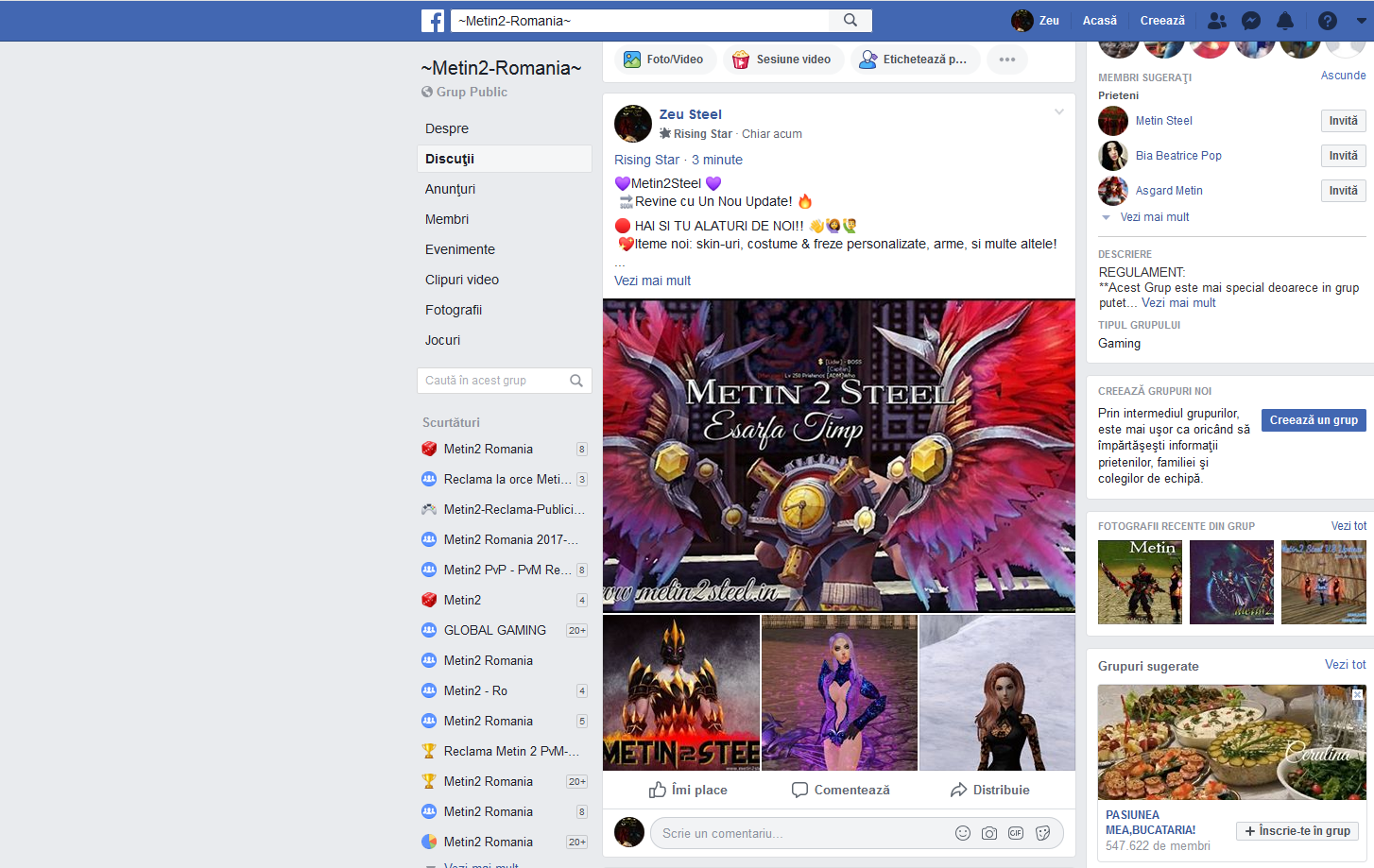This screenshot has width=1374, height=868.
Task: Open the black lace dress character thumbnail
Action: pos(997,692)
